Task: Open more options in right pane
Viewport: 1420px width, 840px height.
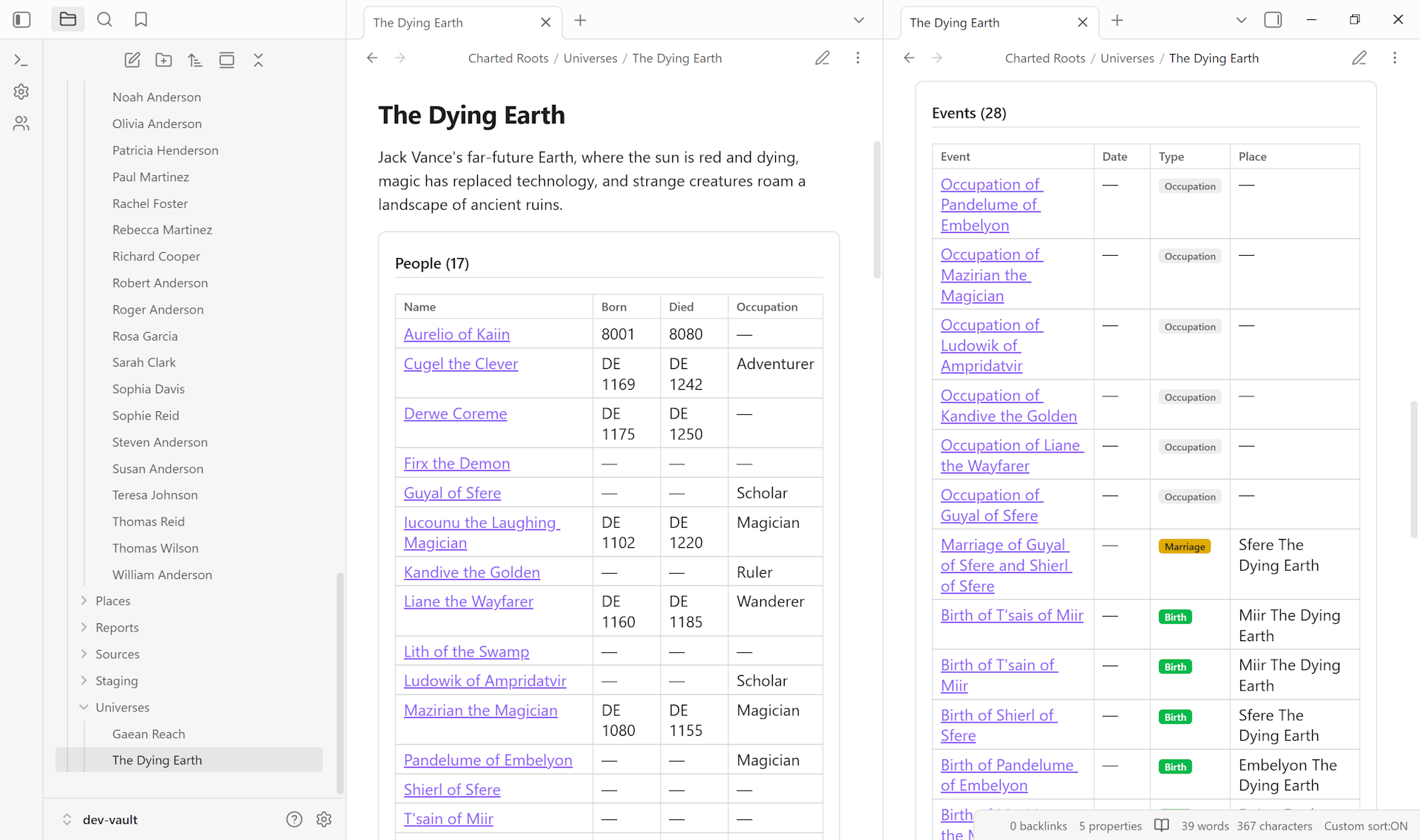Action: [1395, 58]
